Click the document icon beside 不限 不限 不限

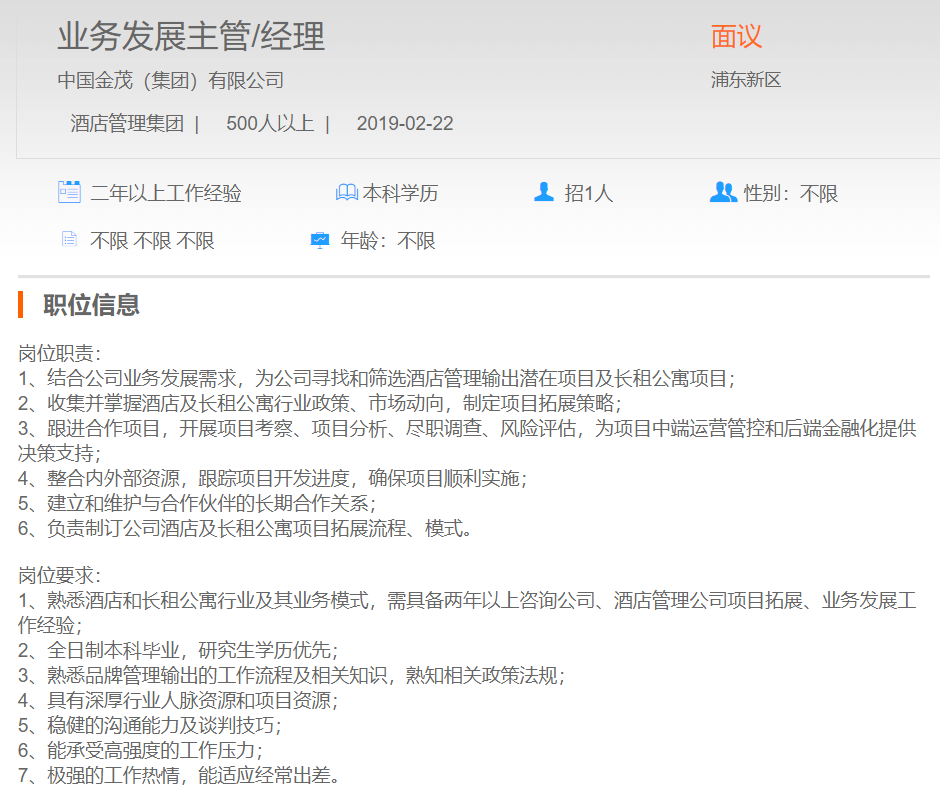coord(69,240)
